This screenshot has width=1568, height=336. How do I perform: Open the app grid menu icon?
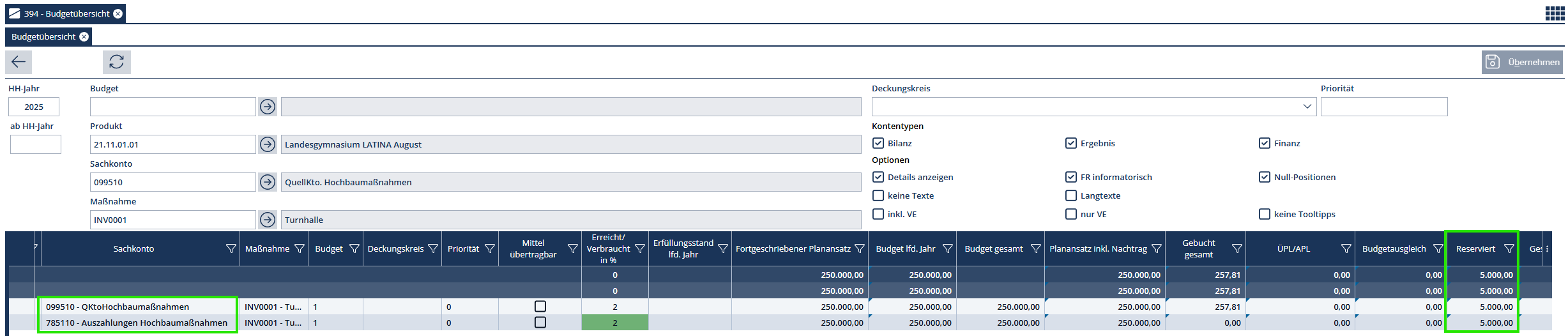point(1555,13)
